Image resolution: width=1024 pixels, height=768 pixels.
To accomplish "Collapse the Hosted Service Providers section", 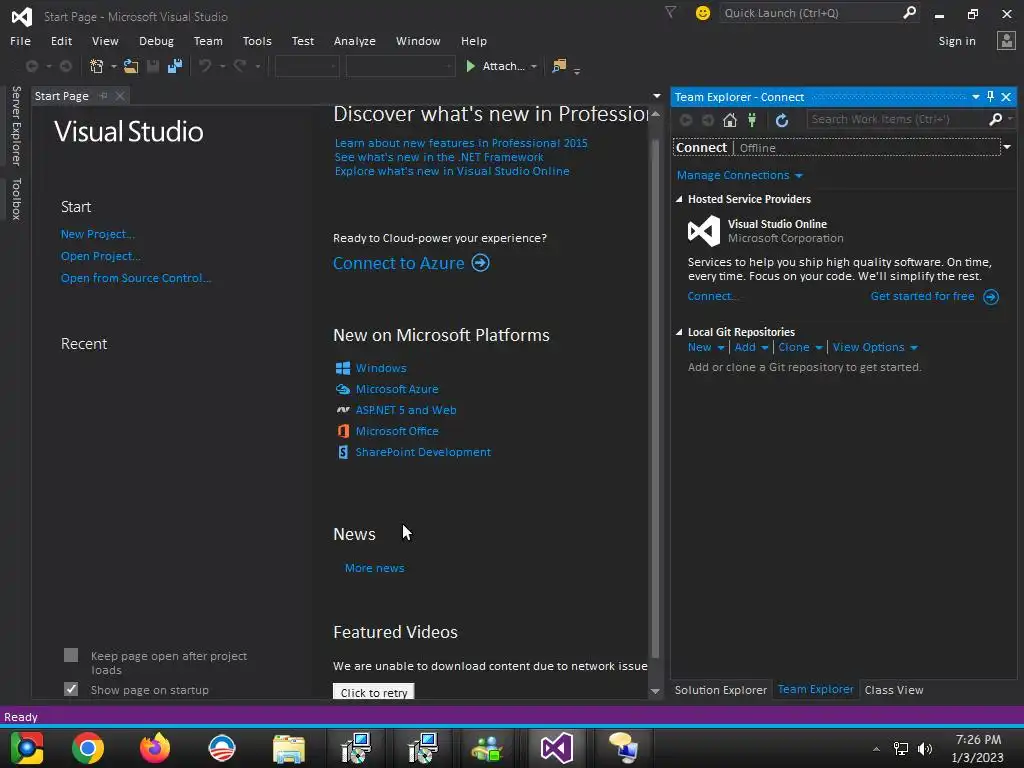I will [x=679, y=199].
